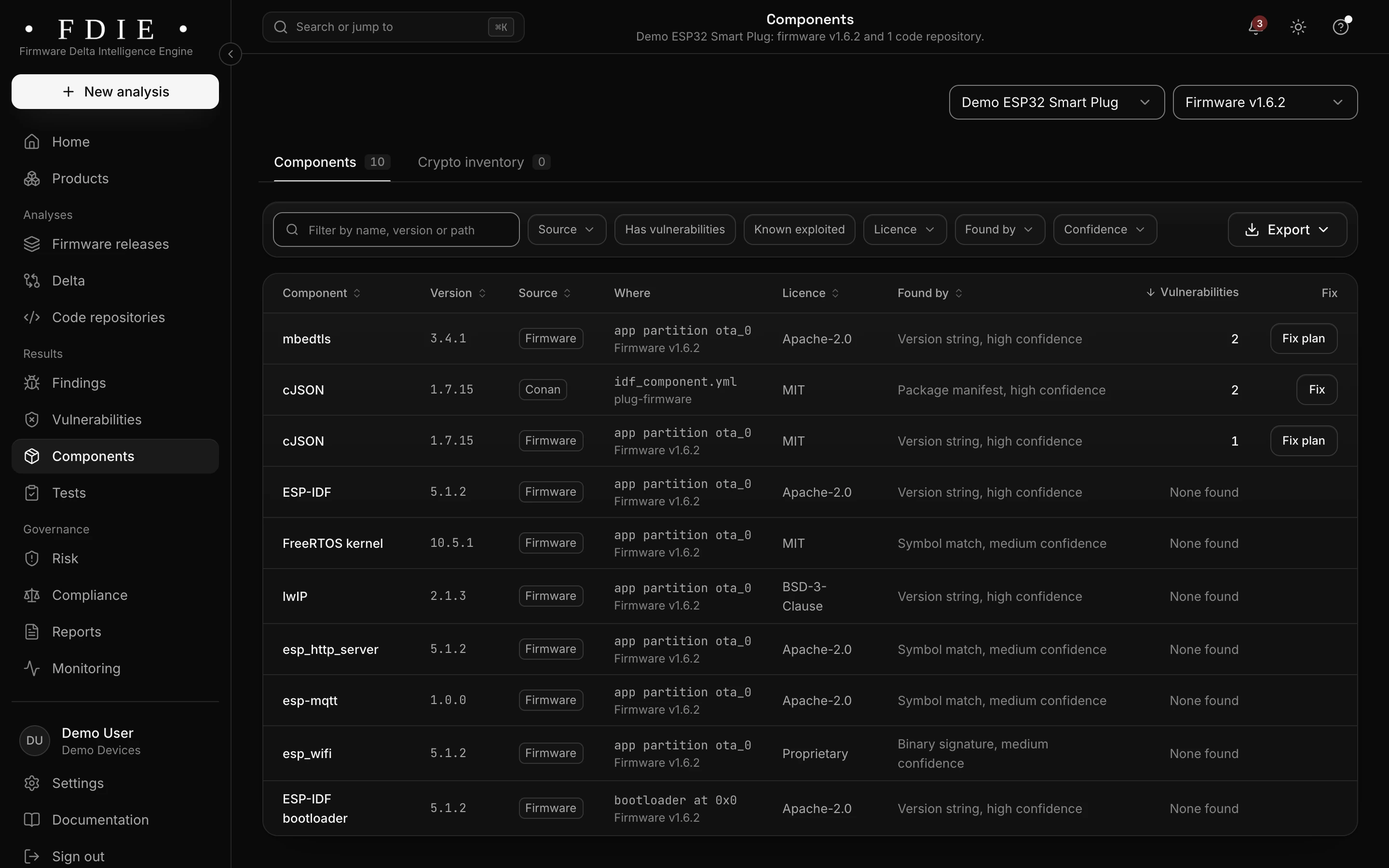Open Fix plan for mbedtls
1389x868 pixels.
tap(1304, 339)
